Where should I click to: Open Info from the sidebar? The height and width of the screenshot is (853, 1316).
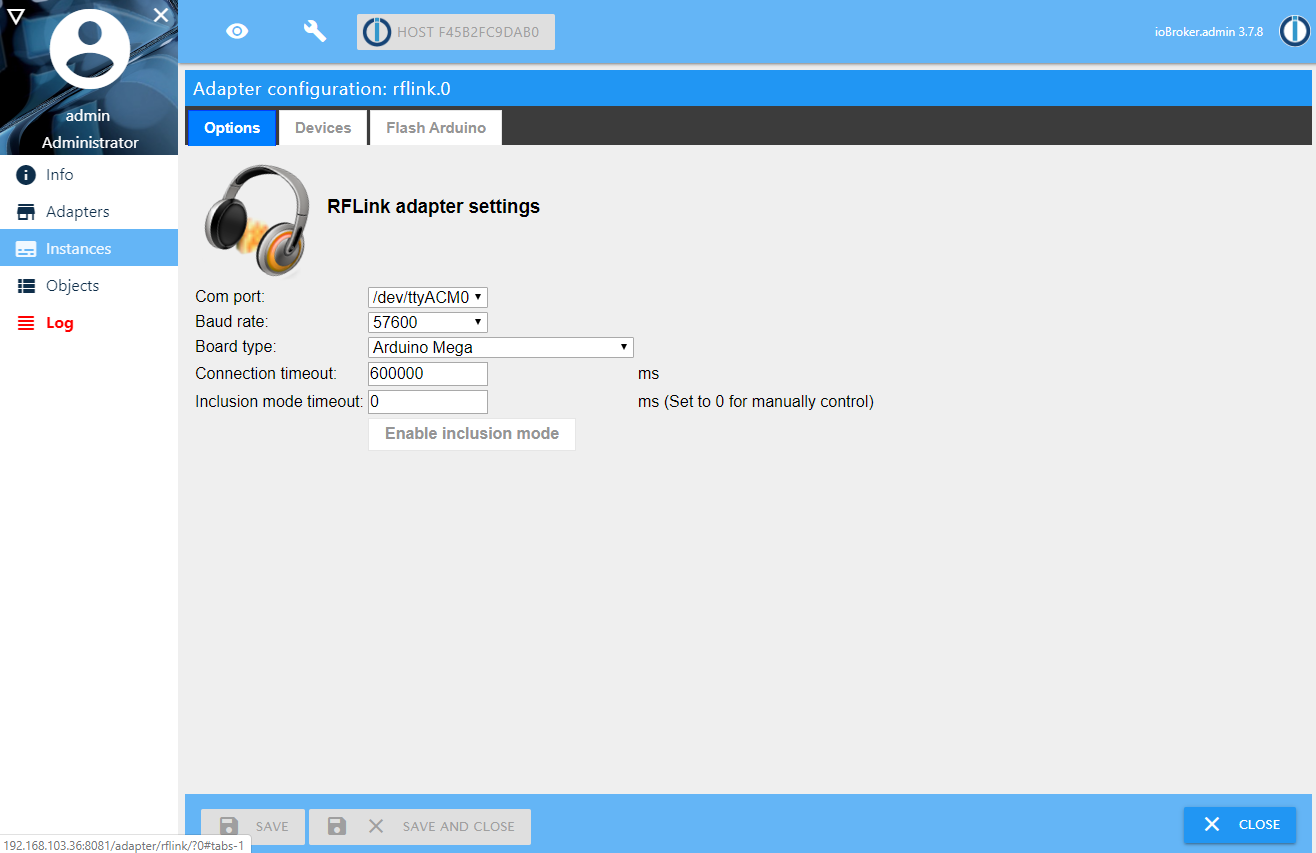pos(59,175)
